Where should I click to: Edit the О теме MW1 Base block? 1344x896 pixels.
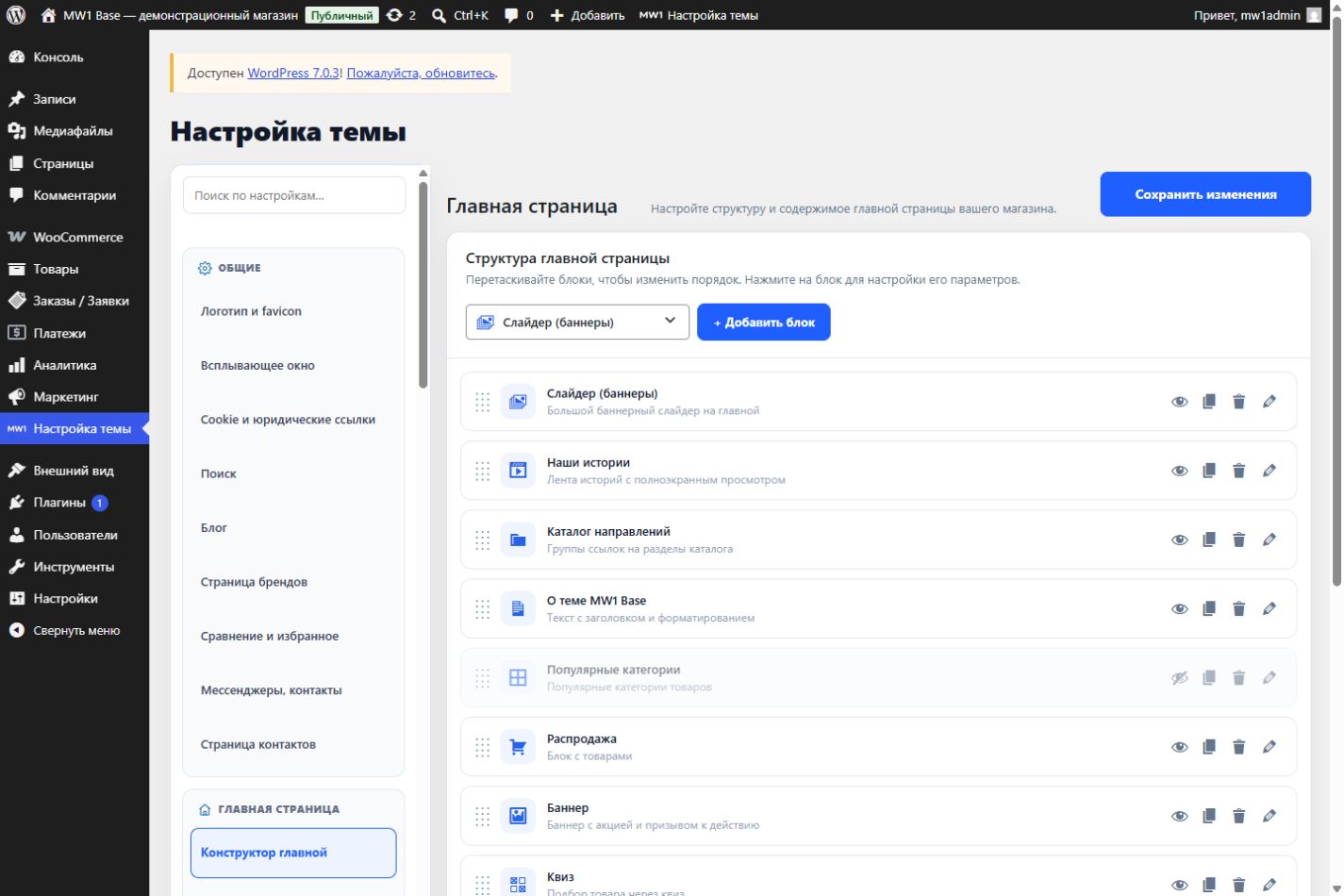point(1269,608)
